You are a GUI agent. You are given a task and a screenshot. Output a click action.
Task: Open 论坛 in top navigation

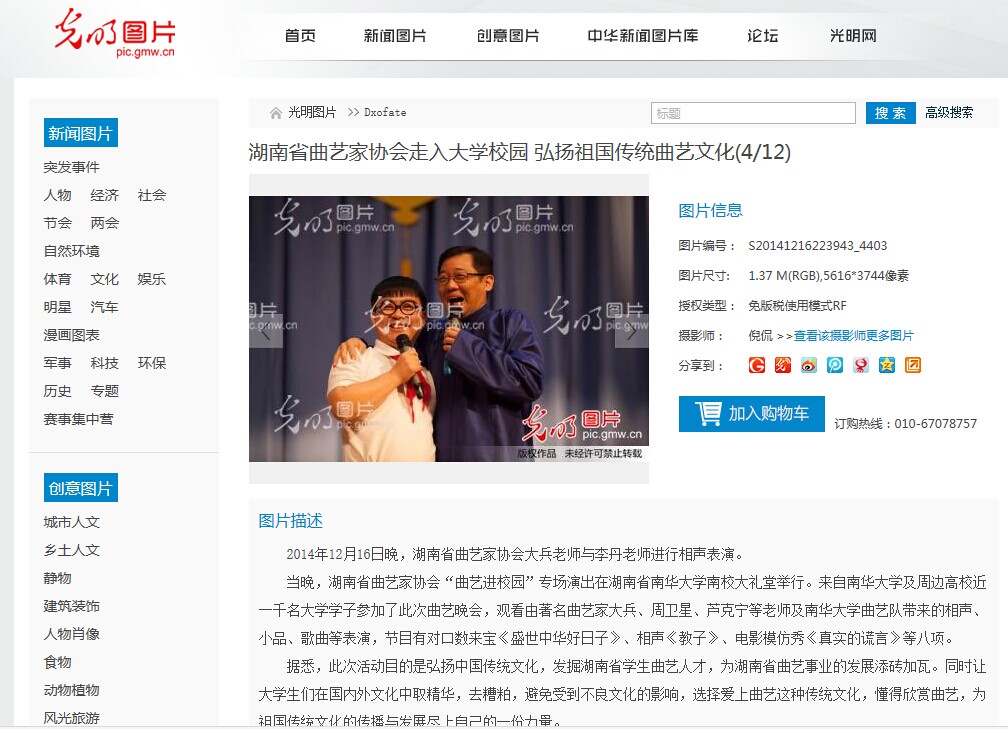pyautogui.click(x=762, y=35)
